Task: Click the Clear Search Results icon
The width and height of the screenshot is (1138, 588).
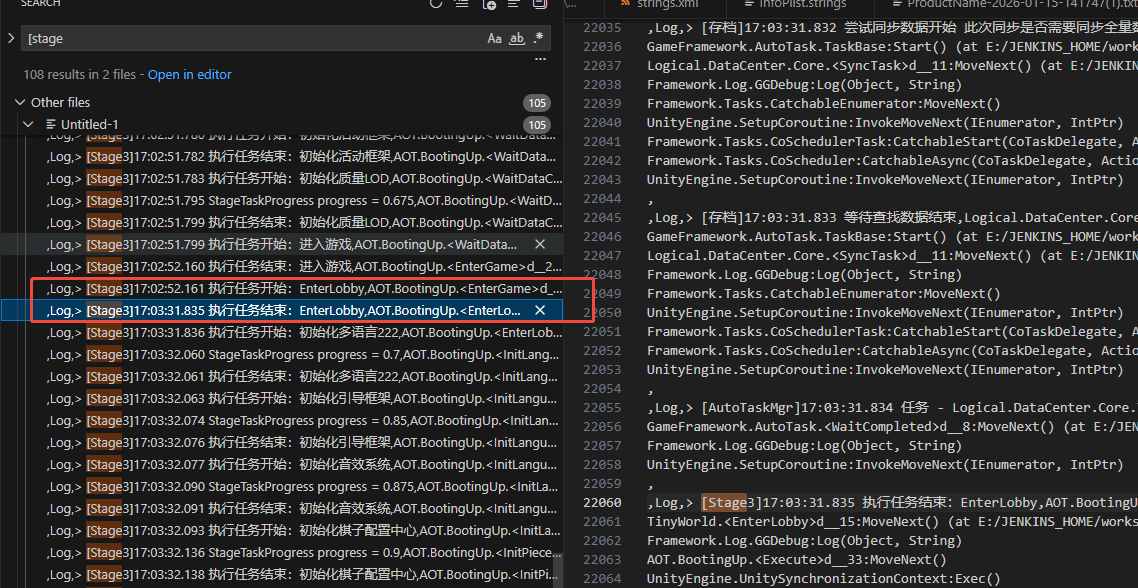Action: coord(462,4)
